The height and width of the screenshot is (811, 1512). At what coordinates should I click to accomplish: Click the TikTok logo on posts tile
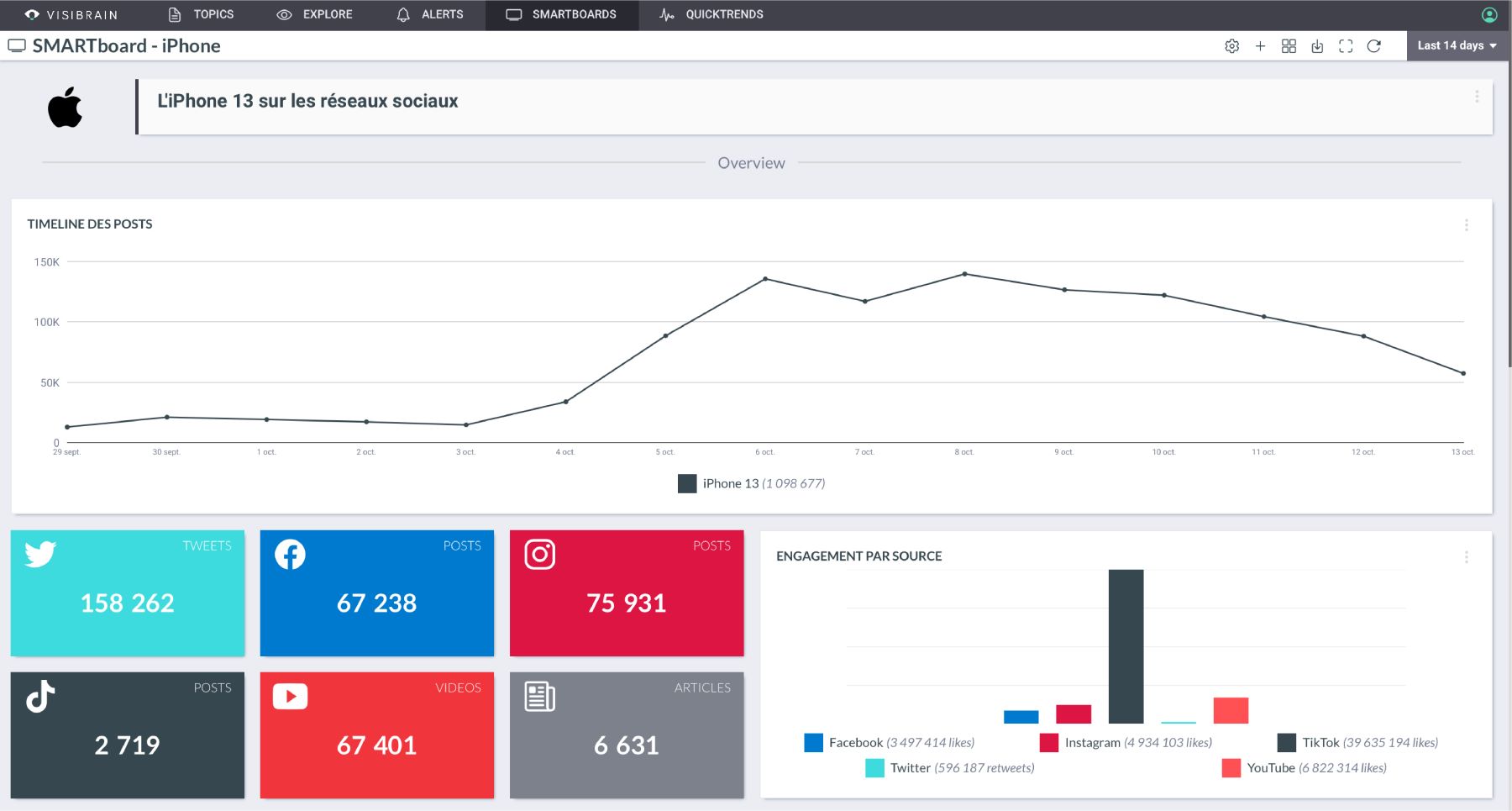point(39,697)
